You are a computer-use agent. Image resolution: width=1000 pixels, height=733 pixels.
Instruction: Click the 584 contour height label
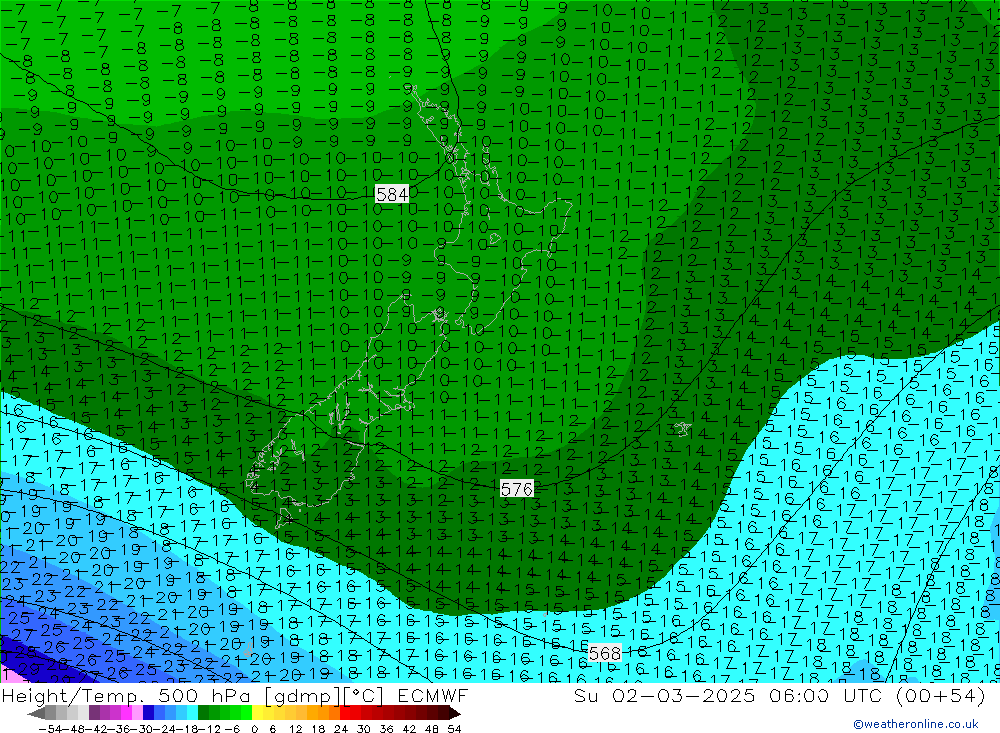[392, 195]
